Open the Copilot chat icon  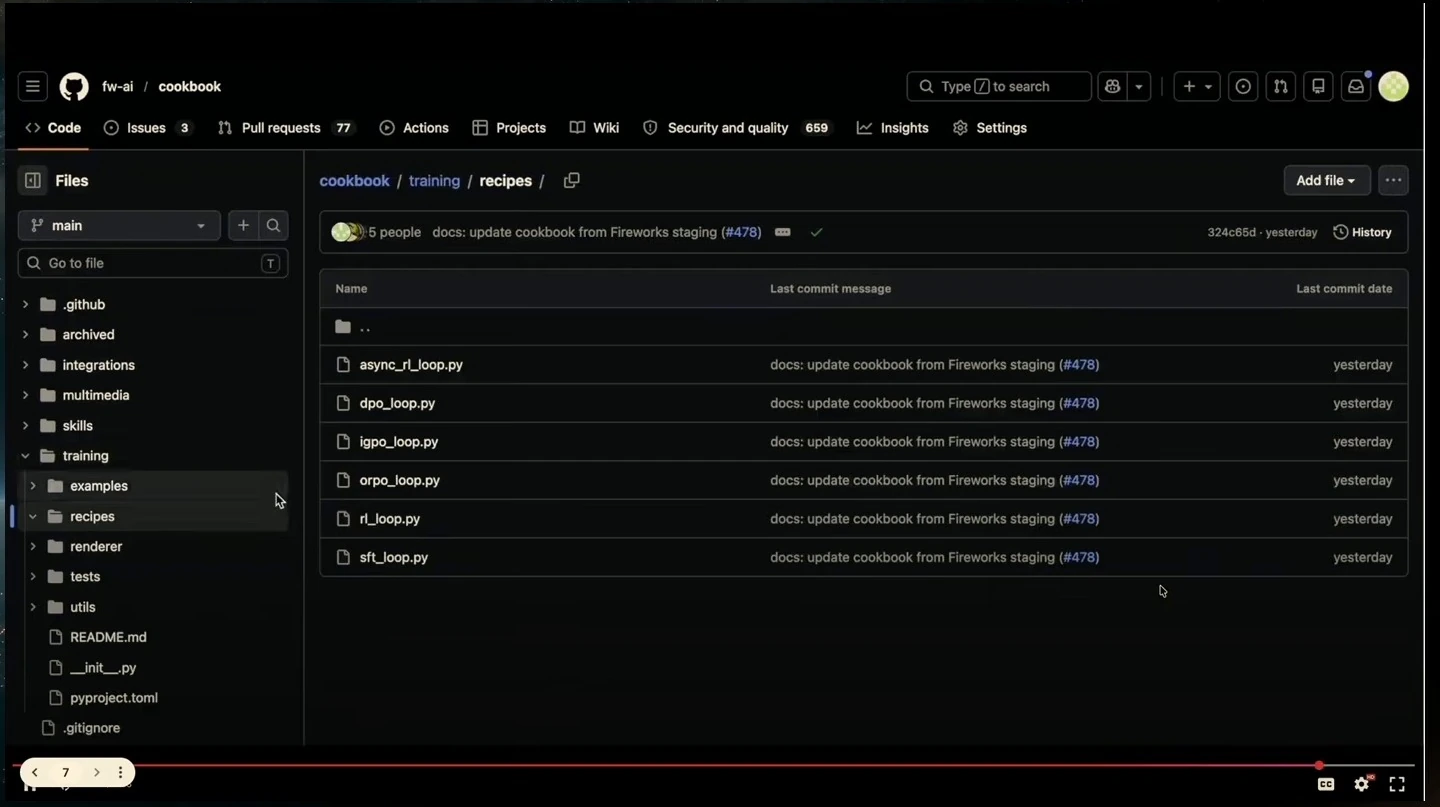coord(1112,87)
